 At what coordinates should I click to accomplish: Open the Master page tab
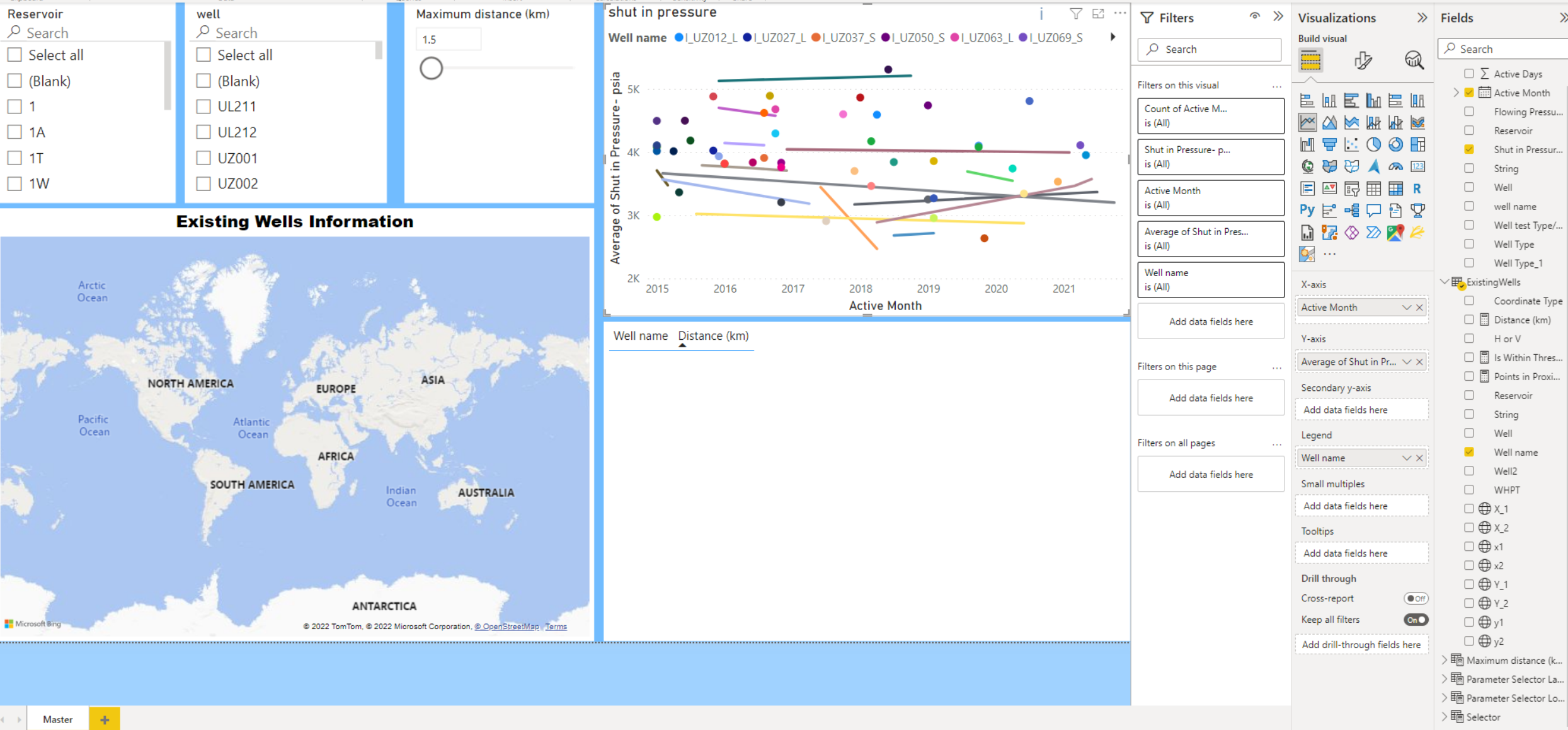57,719
